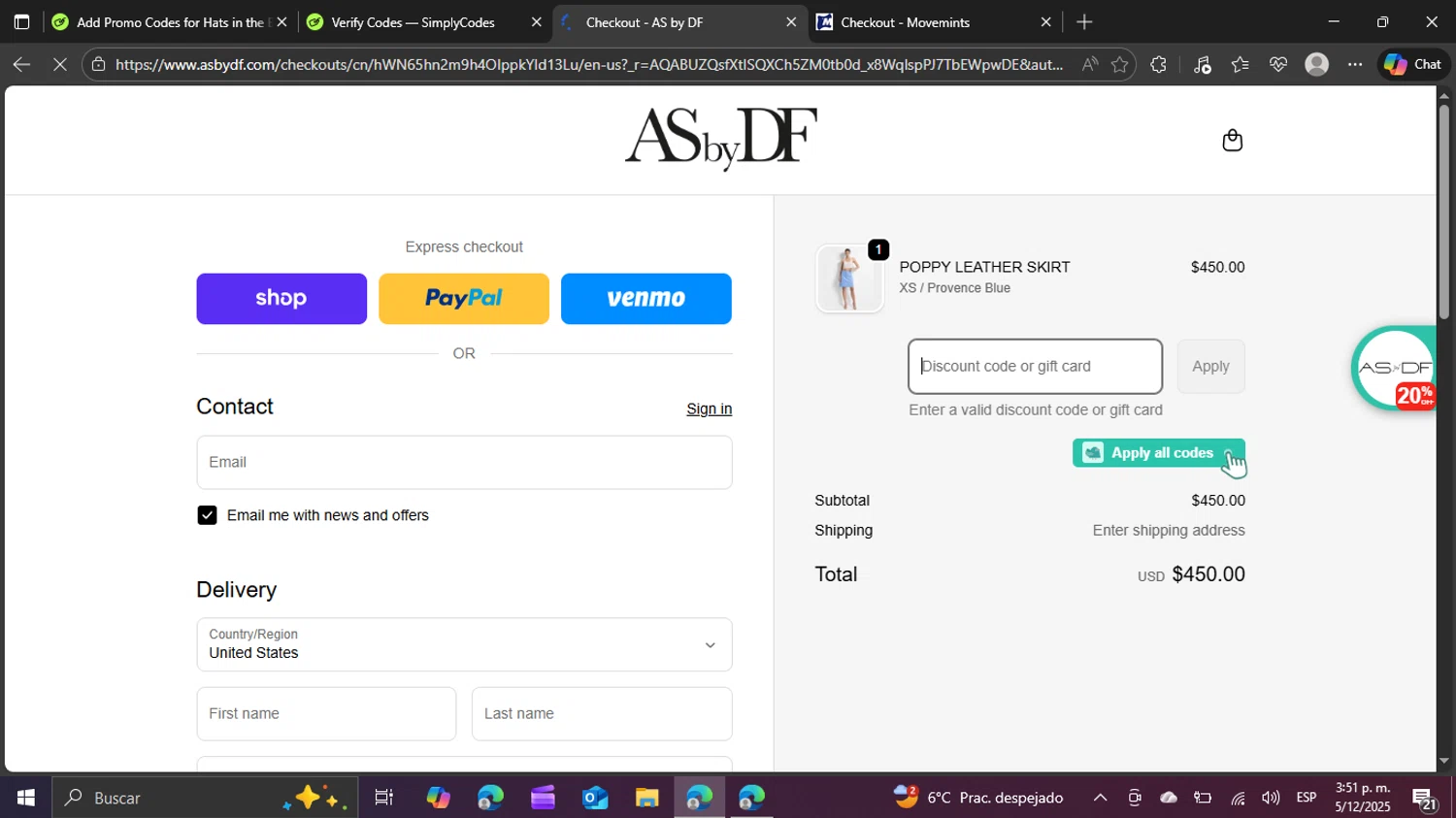This screenshot has width=1456, height=818.
Task: Click the Buscar taskbar search box
Action: pyautogui.click(x=205, y=798)
